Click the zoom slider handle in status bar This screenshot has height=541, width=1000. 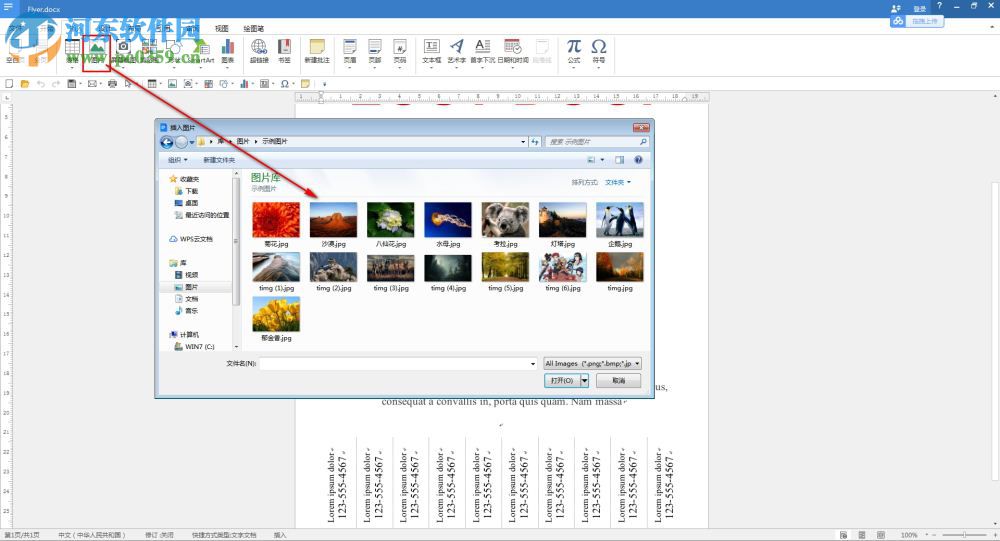(964, 535)
